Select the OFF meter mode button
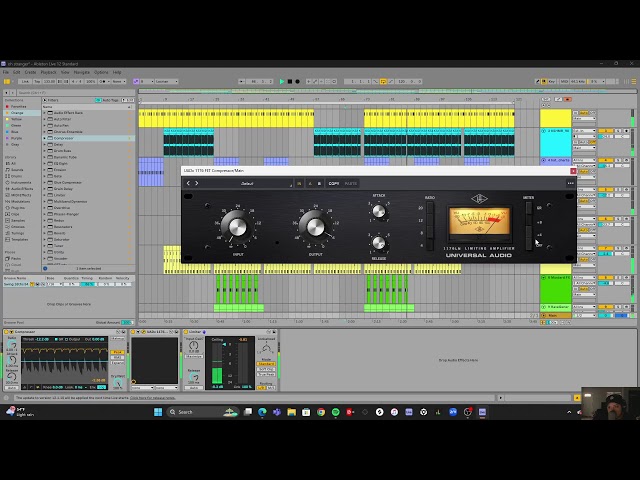Screen dimensions: 640x480 click(529, 244)
